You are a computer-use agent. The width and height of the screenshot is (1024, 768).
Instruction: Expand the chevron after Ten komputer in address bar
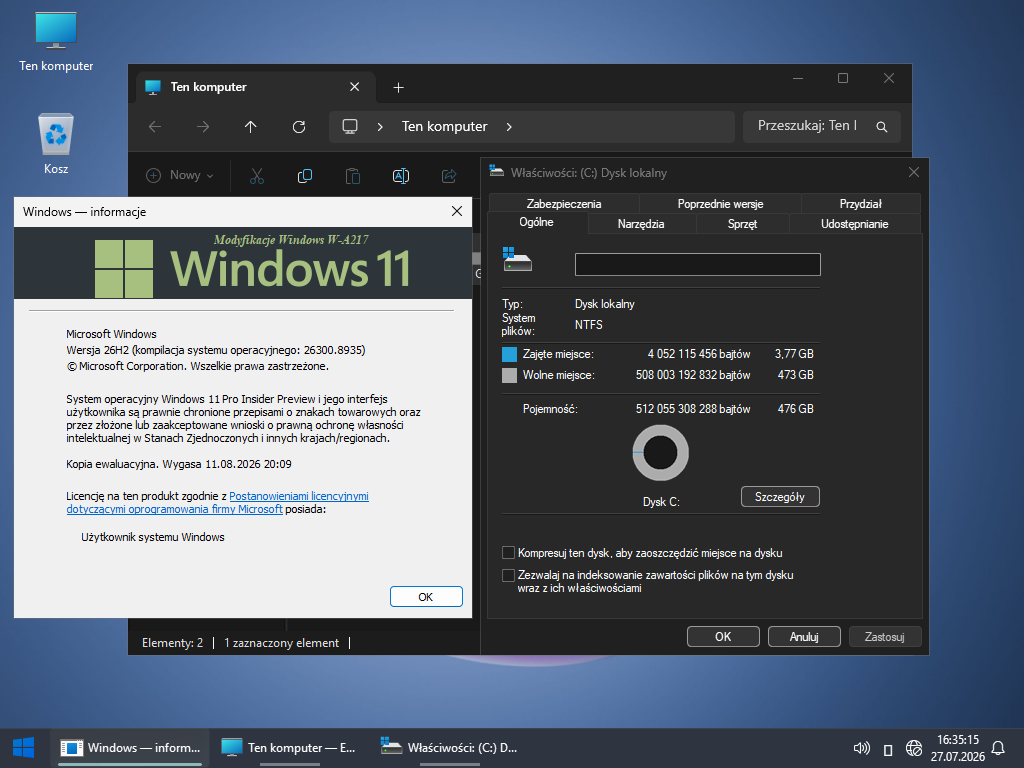tap(509, 127)
